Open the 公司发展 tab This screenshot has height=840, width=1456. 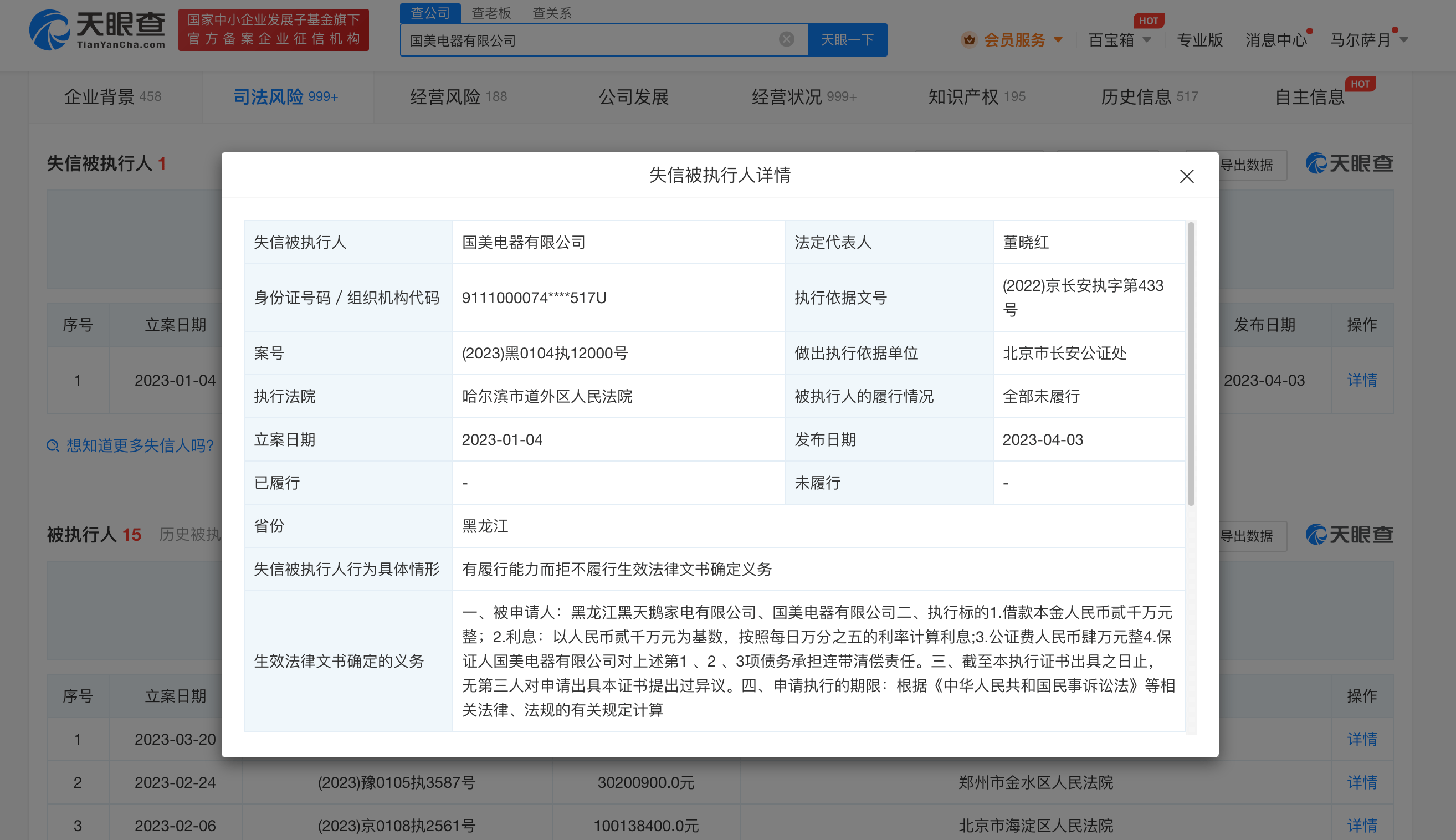[633, 96]
